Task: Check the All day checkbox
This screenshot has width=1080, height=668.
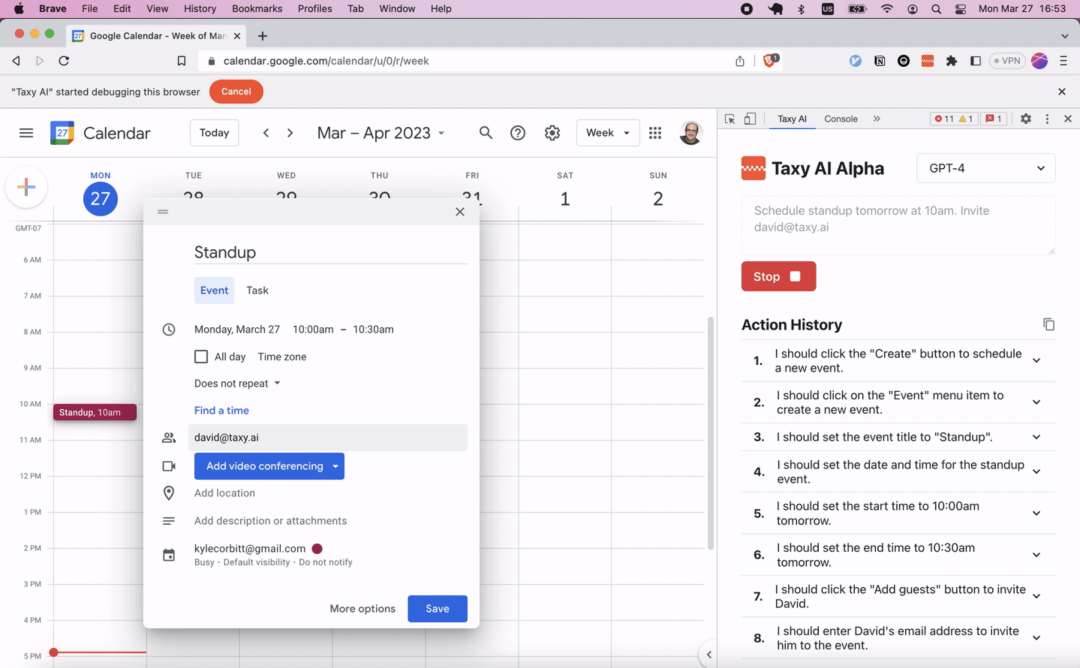Action: 201,357
